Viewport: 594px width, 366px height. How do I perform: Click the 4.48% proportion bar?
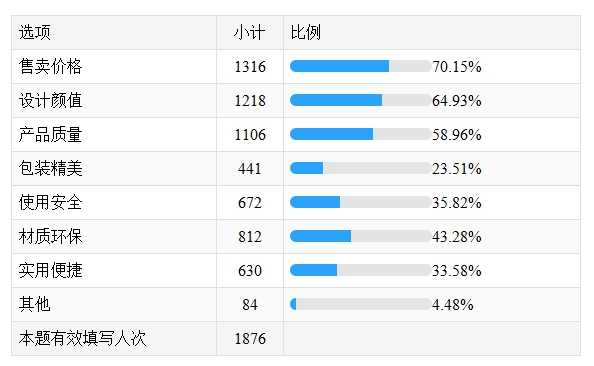[x=361, y=304]
